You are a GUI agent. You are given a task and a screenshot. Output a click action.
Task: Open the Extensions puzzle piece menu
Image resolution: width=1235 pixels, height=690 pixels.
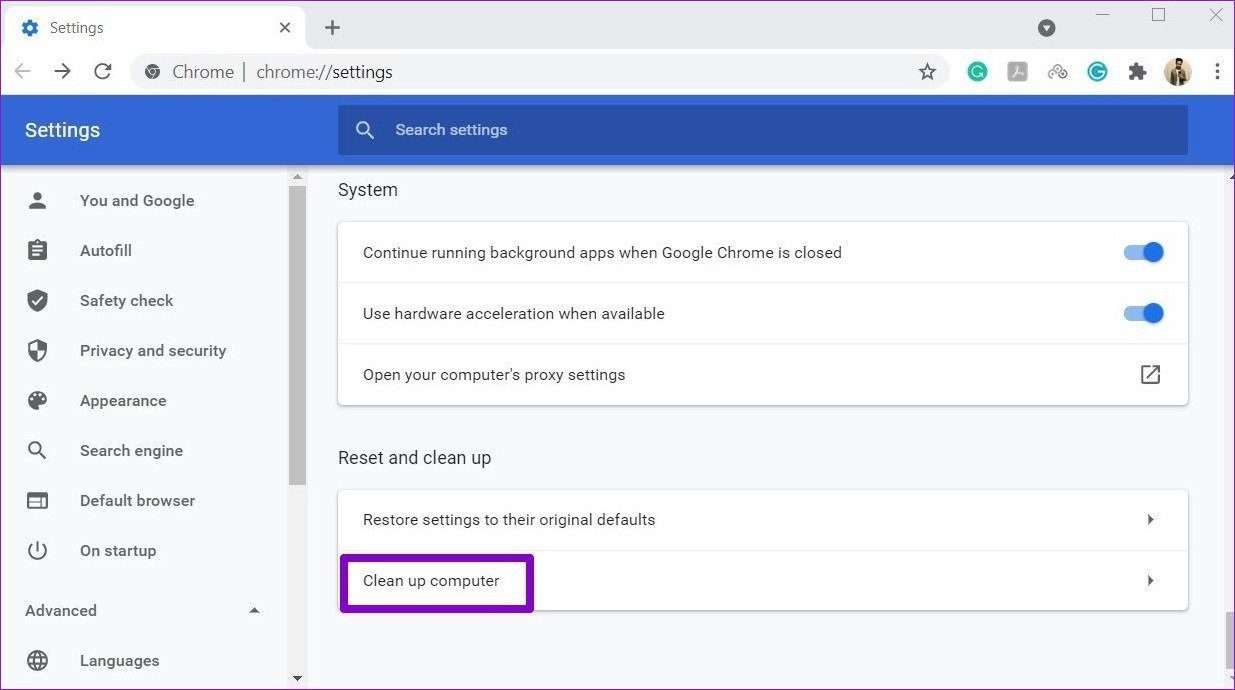1137,71
